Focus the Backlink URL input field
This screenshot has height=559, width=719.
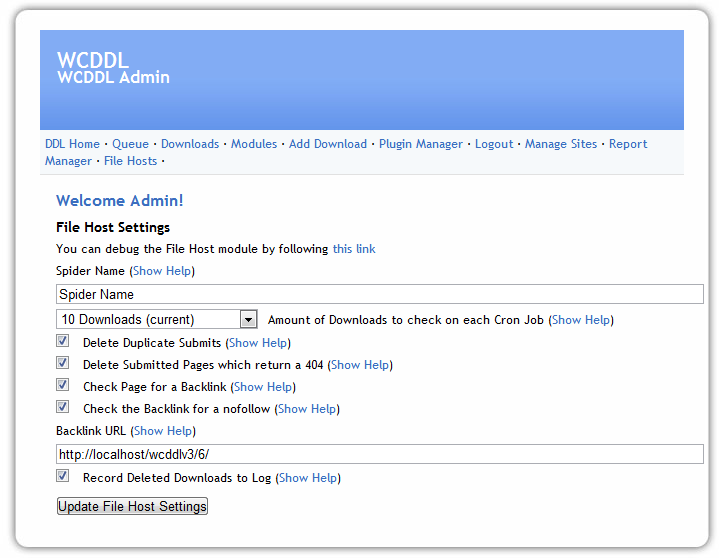click(380, 454)
